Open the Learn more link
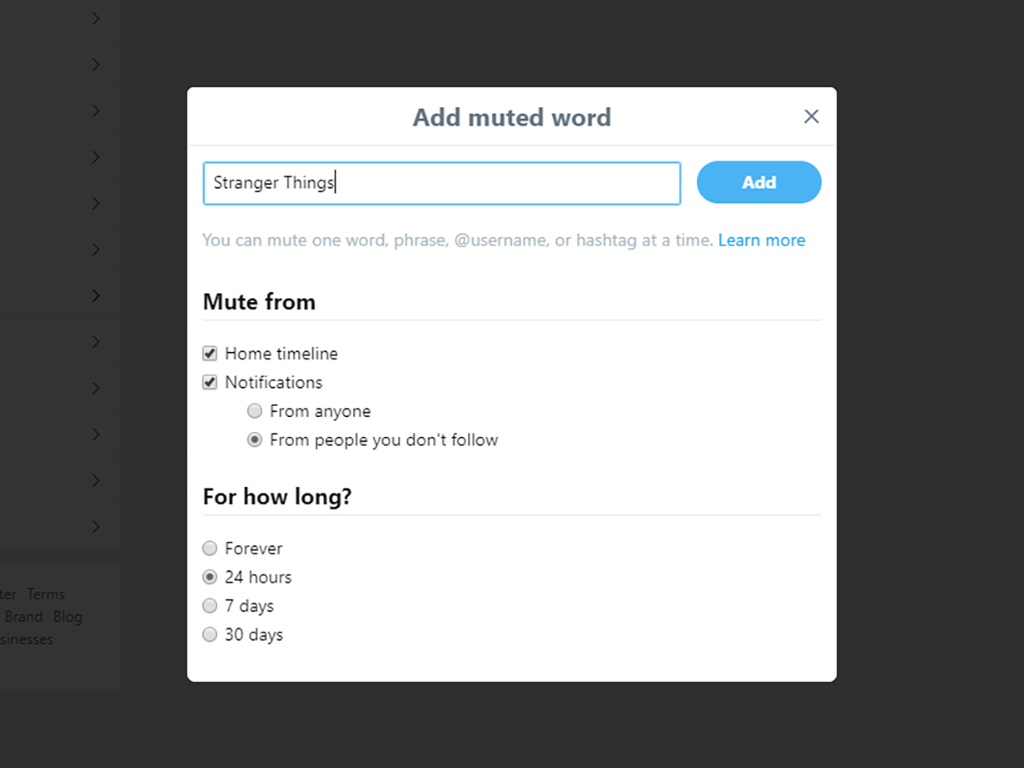The height and width of the screenshot is (768, 1024). coord(761,240)
